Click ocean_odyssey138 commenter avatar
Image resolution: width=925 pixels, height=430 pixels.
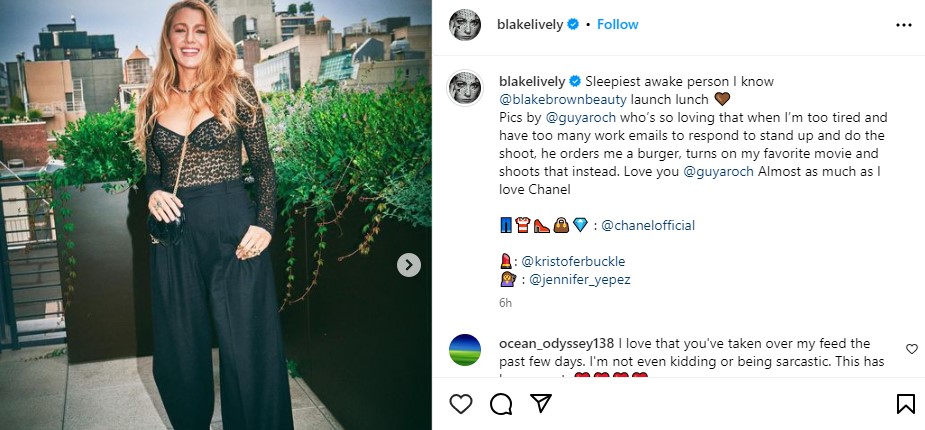tap(464, 348)
